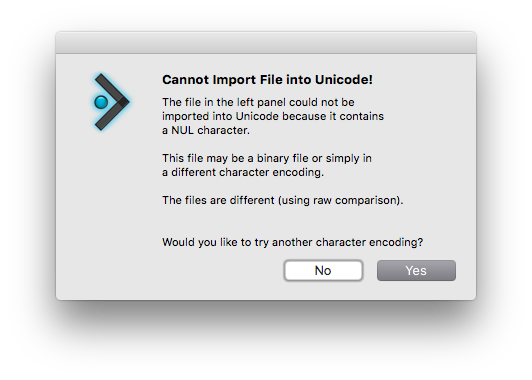This screenshot has width=532, height=380.
Task: Click the line 'imported into Unicode because it contains'
Action: click(x=273, y=116)
